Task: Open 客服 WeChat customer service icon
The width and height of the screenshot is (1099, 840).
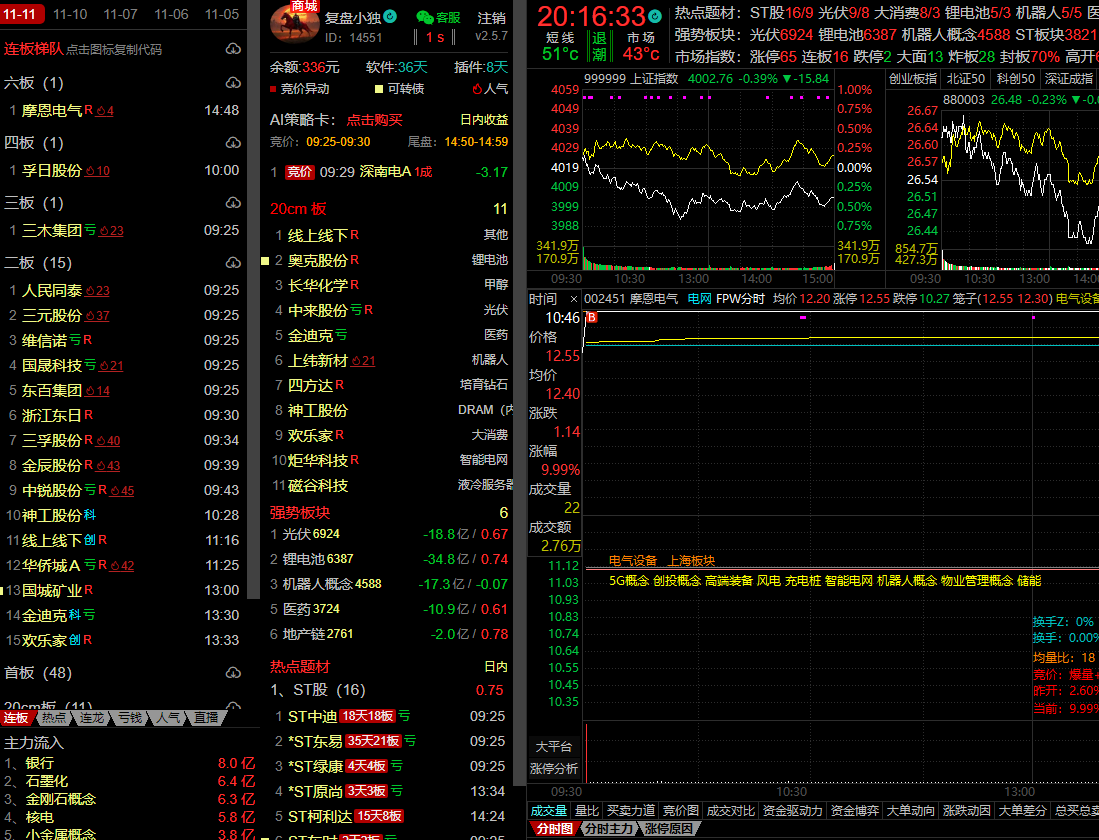Action: tap(425, 18)
